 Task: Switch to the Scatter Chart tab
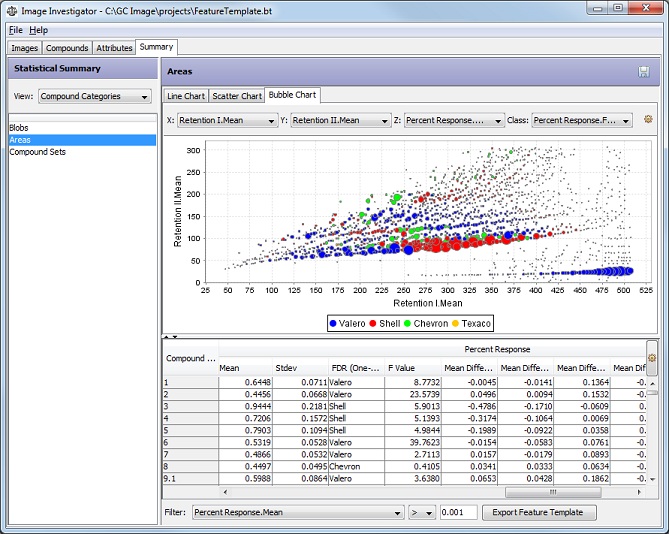tap(237, 96)
